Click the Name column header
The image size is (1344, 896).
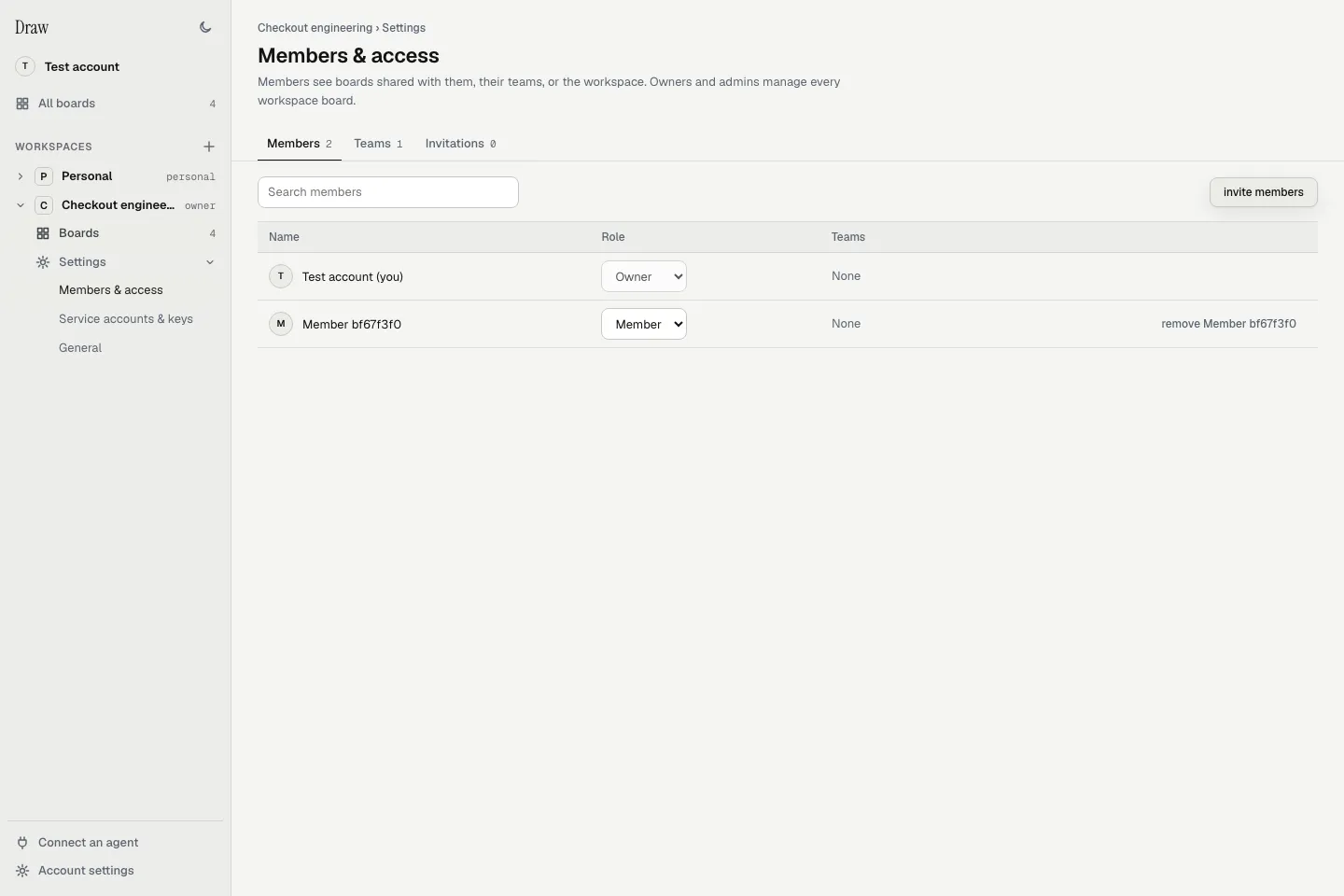point(284,237)
